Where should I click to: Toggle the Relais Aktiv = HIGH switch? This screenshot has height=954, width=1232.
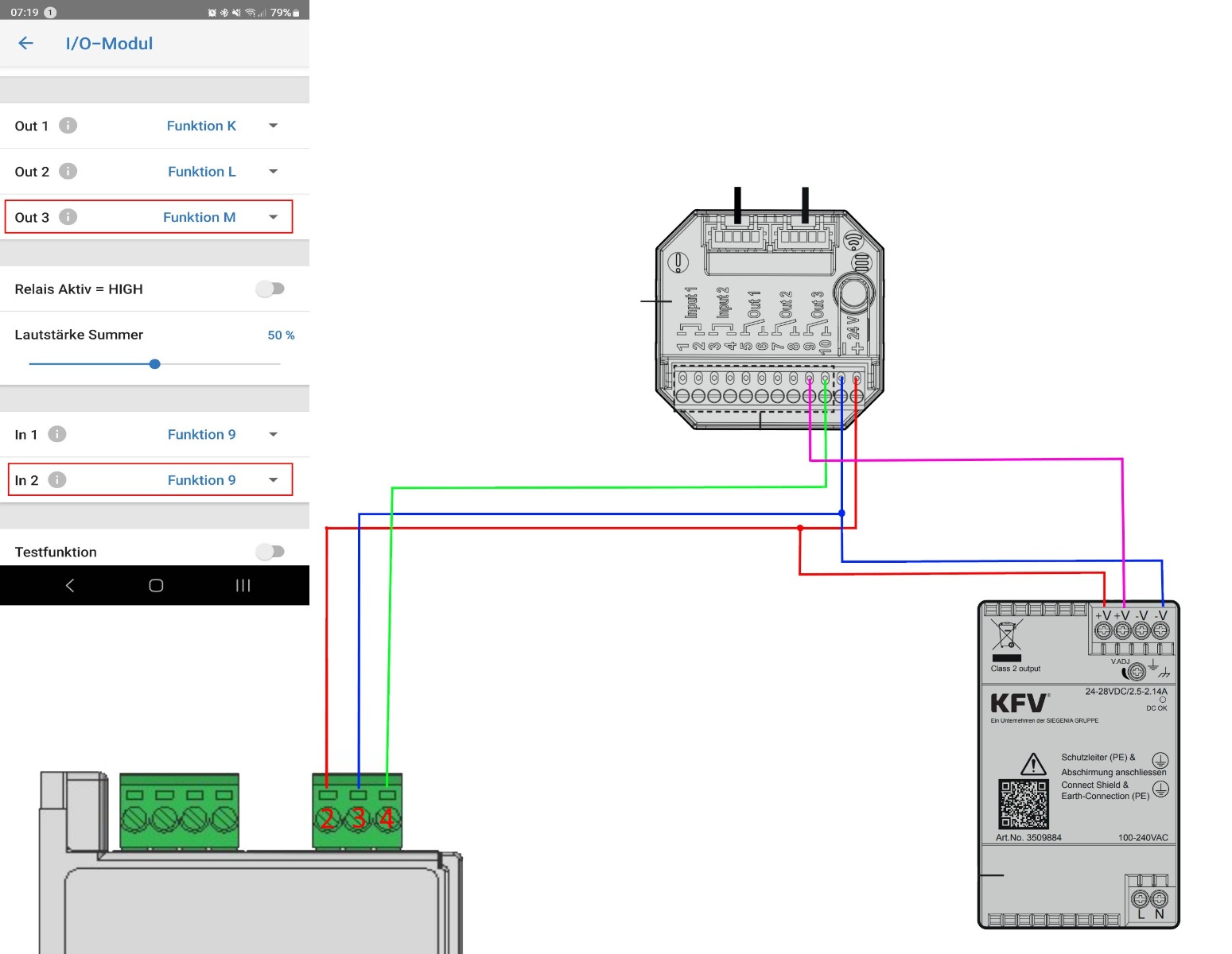[270, 289]
